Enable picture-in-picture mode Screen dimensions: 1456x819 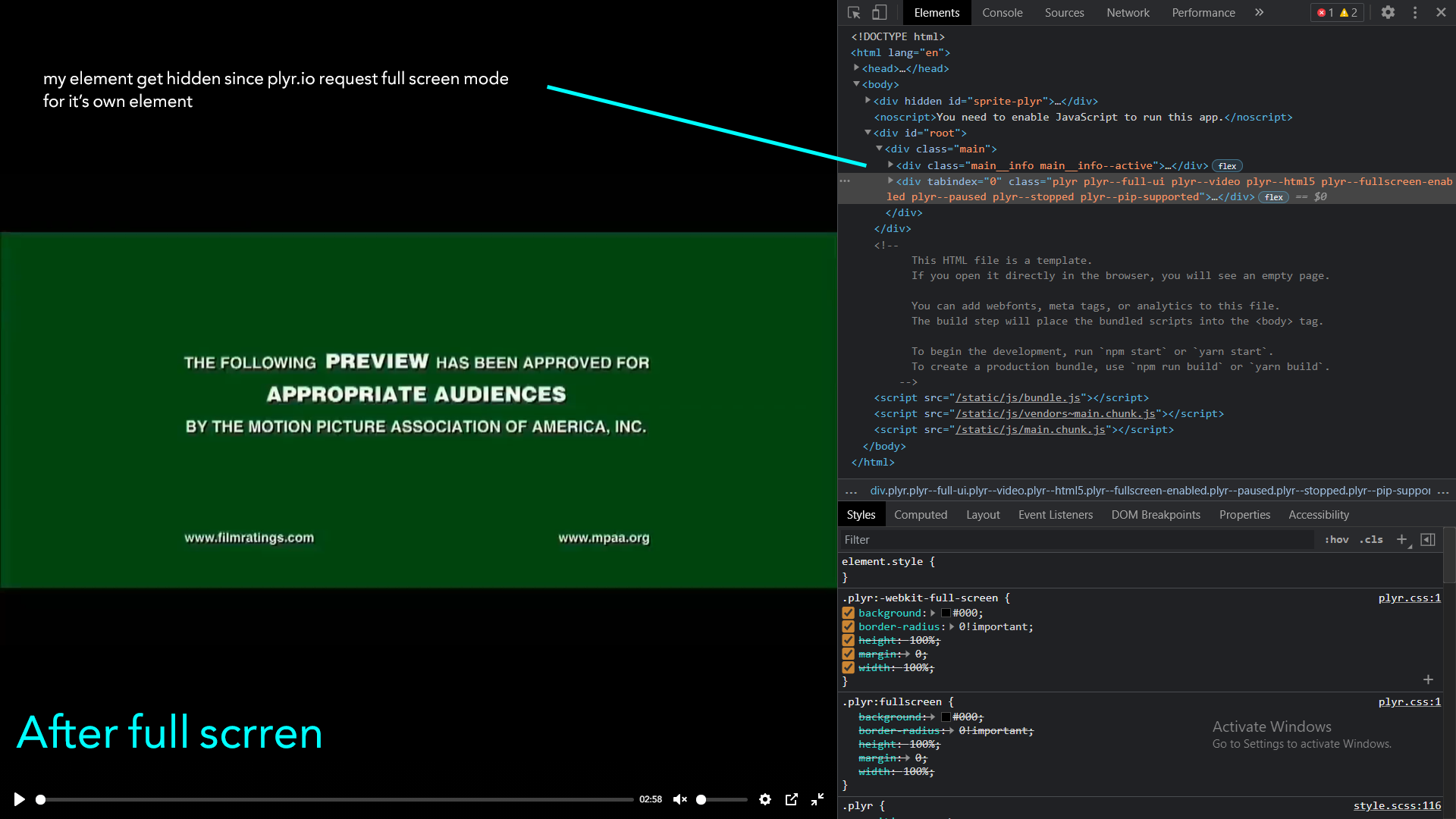tap(792, 799)
